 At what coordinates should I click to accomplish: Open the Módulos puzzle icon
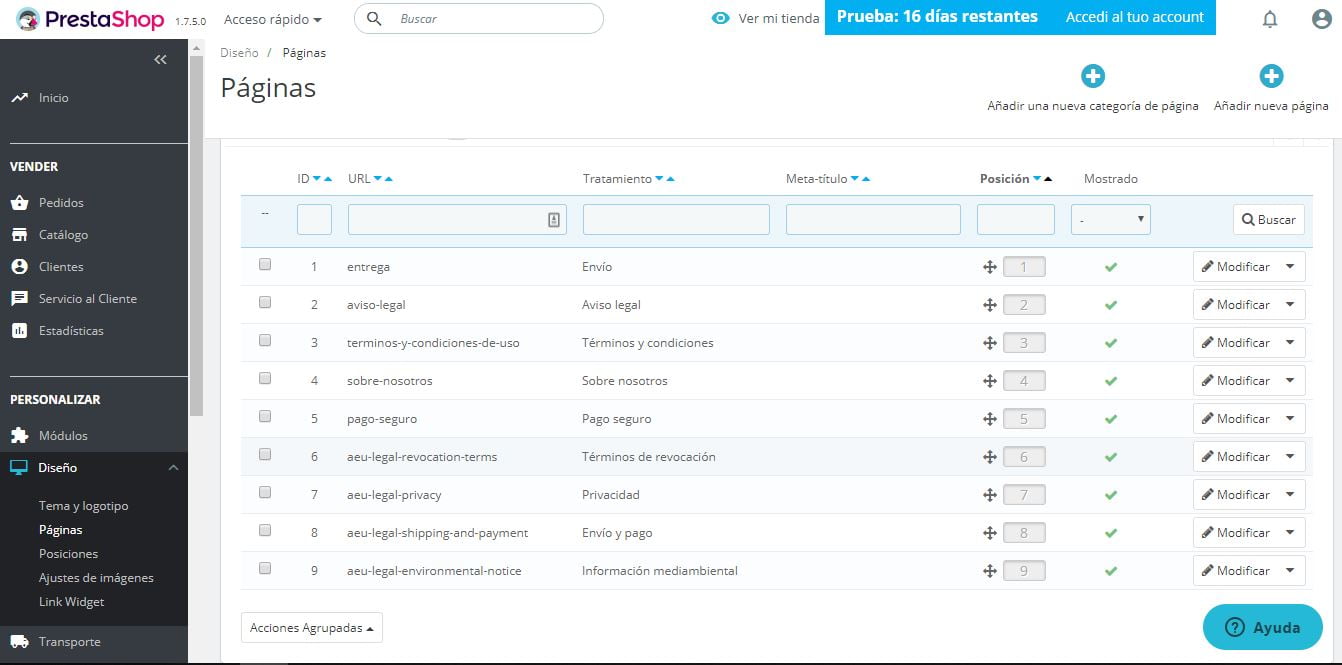click(x=21, y=436)
